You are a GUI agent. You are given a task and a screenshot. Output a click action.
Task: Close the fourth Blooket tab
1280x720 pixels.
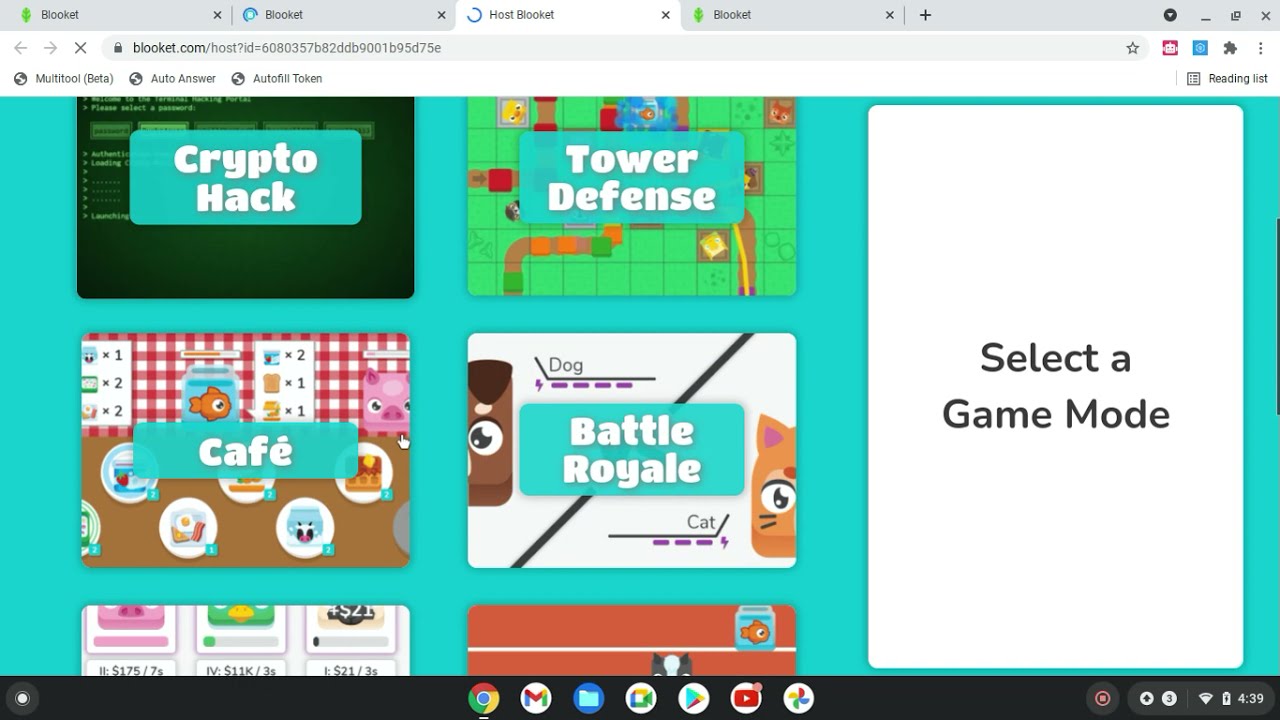click(890, 15)
